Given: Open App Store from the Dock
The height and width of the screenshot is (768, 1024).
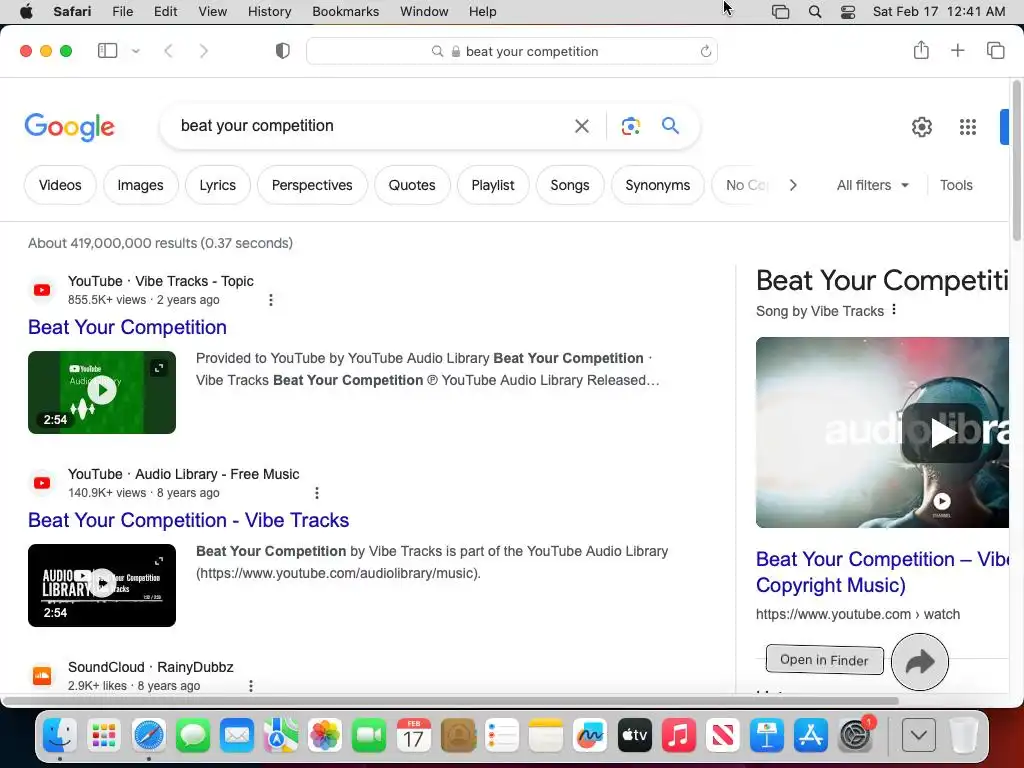Looking at the screenshot, I should click(x=810, y=735).
